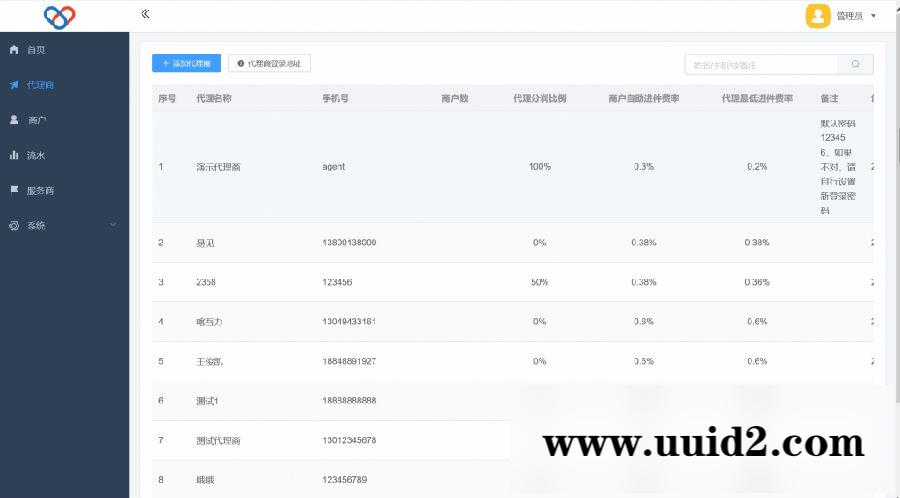Screen dimensions: 900x498
Task: Click phone number 123456789
Action: pyautogui.click(x=344, y=480)
